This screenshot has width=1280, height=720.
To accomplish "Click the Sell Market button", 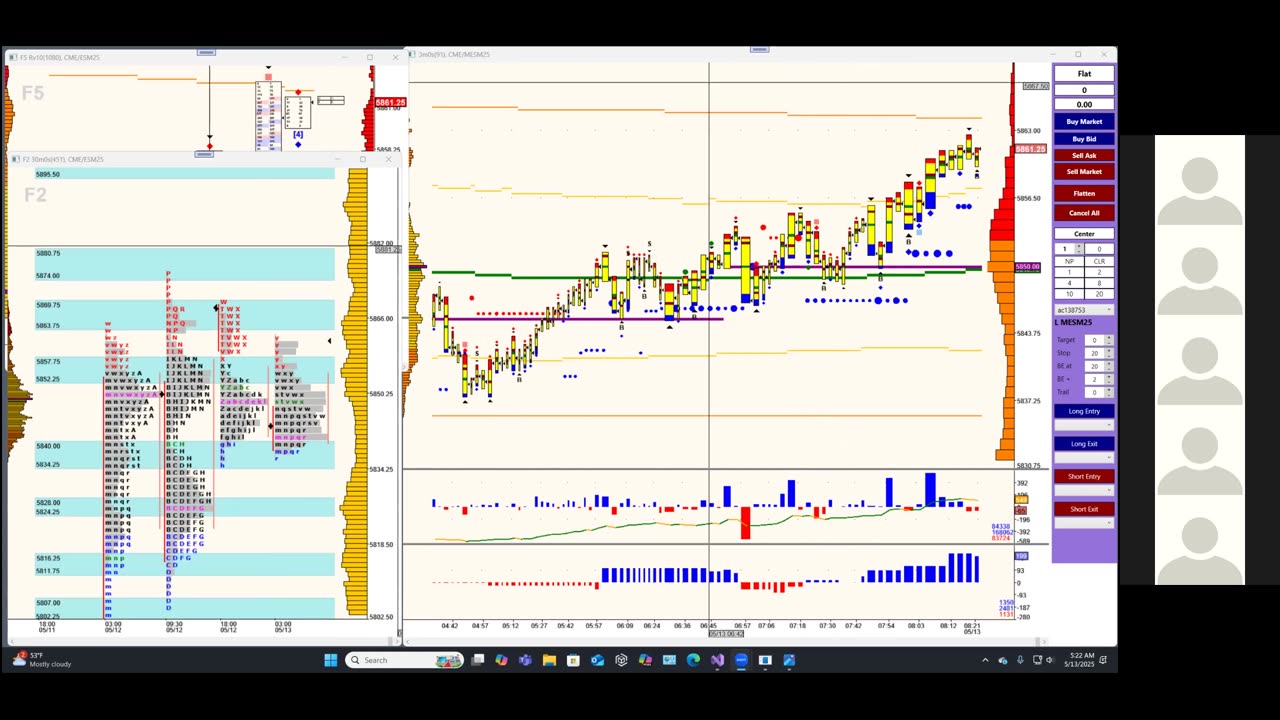I will (1084, 172).
